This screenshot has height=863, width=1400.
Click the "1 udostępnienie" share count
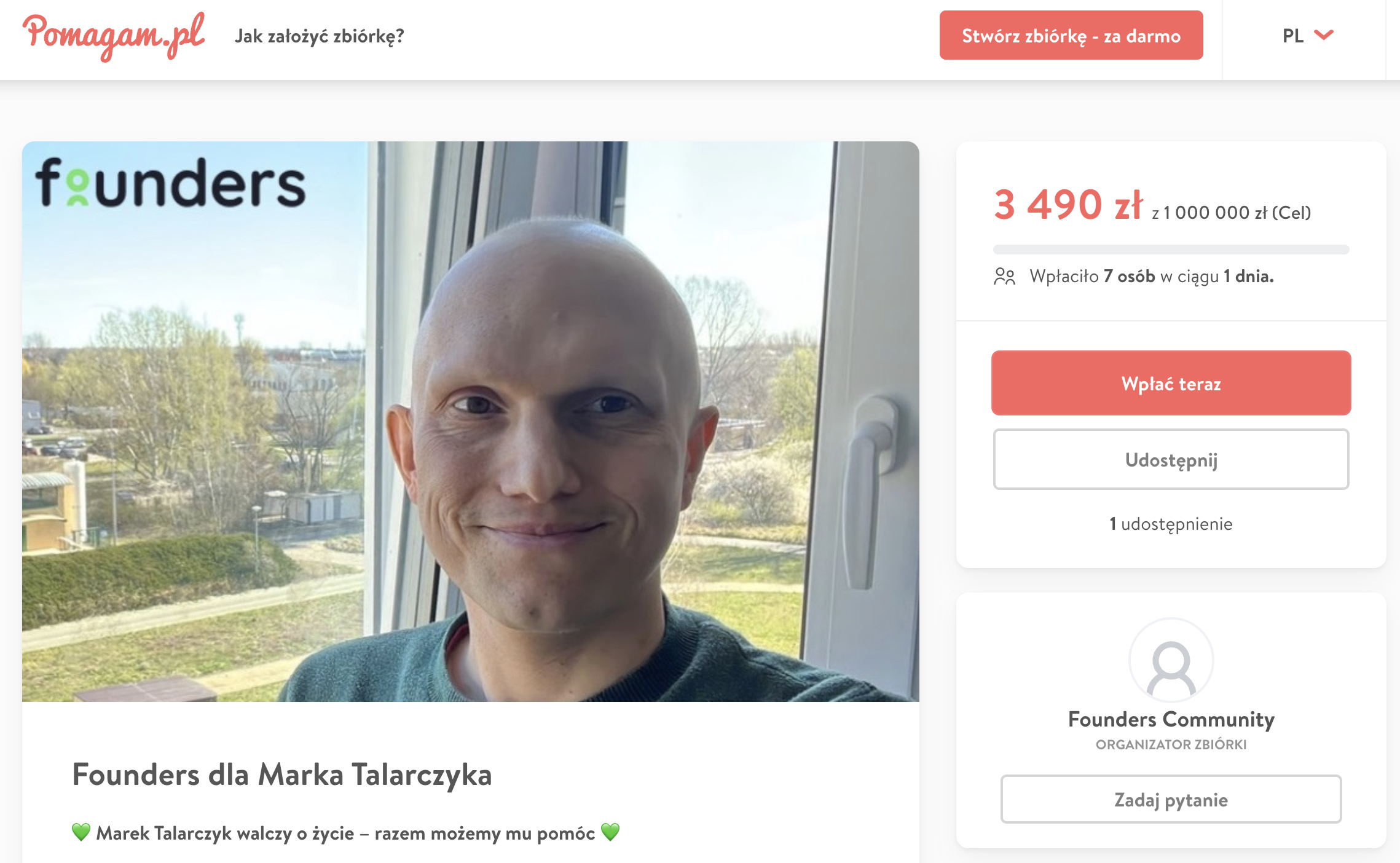(x=1171, y=524)
